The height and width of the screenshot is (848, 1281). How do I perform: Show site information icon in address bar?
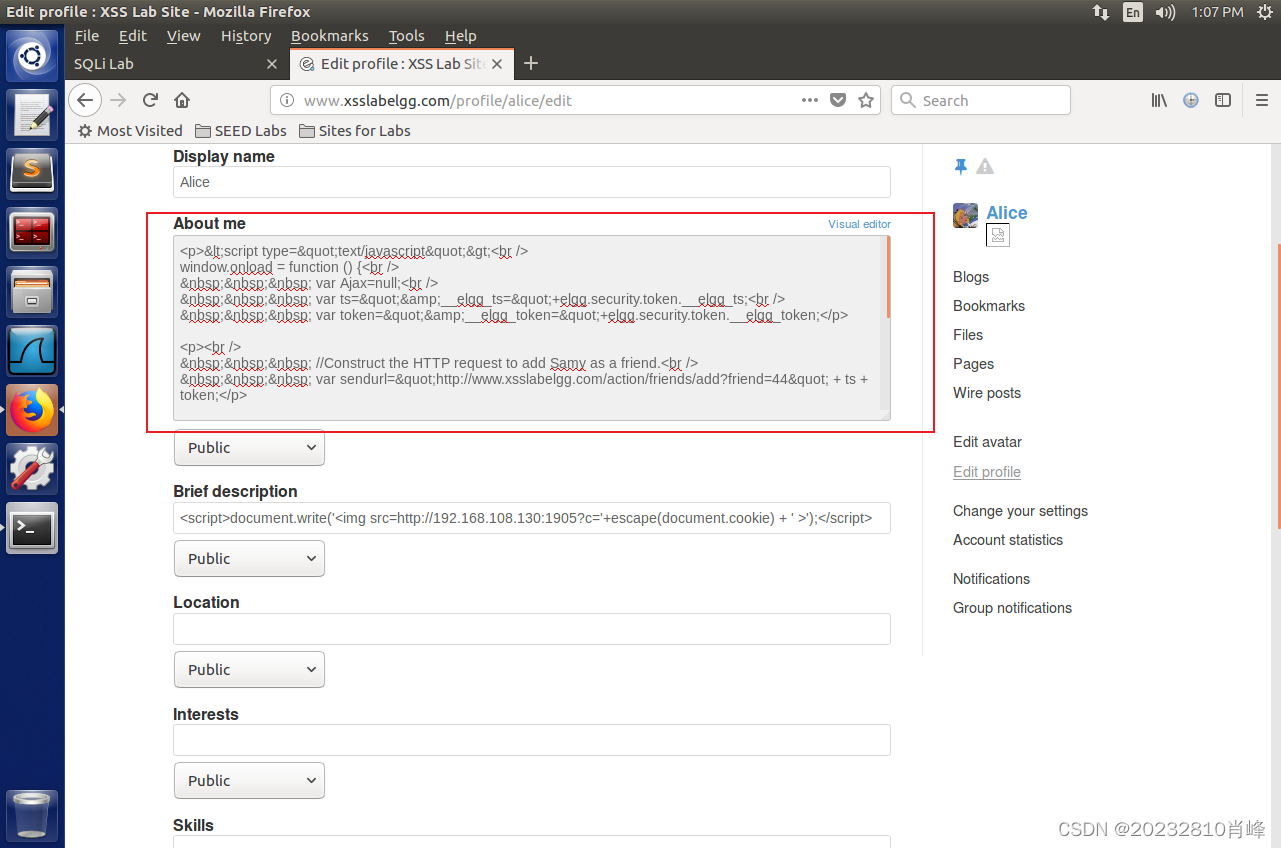(287, 100)
